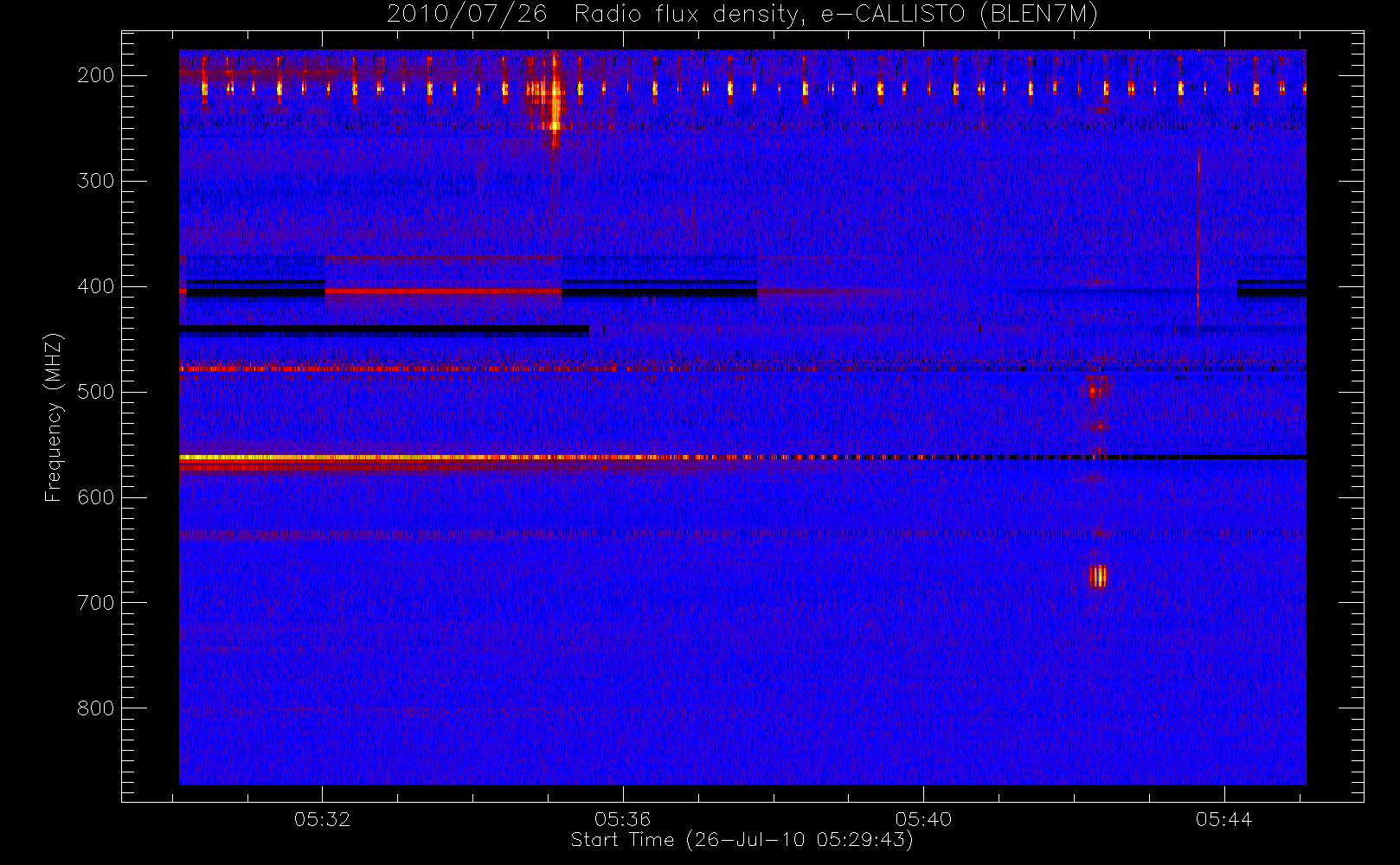Click the 05:40 time tick label
The image size is (1400, 865).
pos(923,819)
